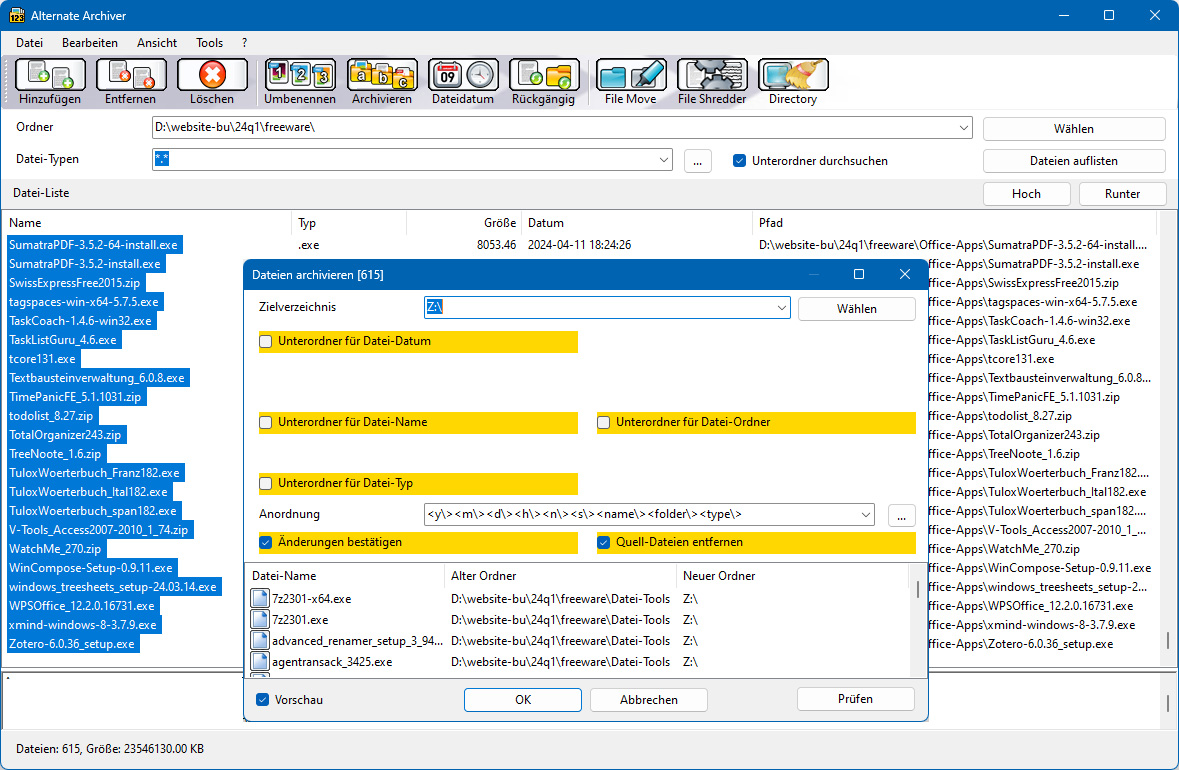1179x770 pixels.
Task: Maximize the Dateien archivieren dialog
Action: click(x=859, y=274)
